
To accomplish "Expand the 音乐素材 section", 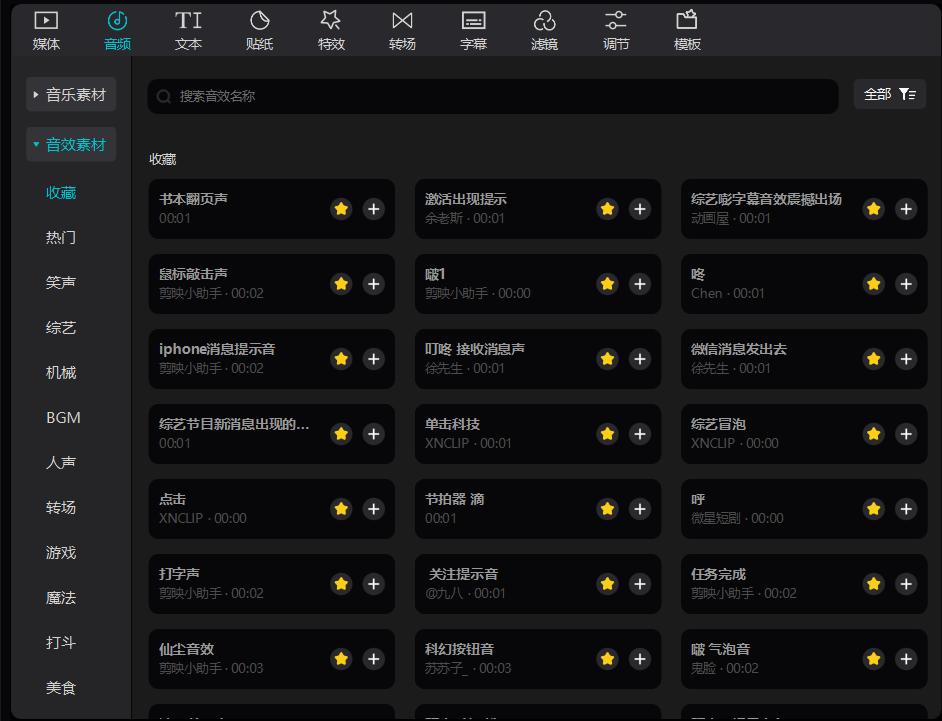I will pyautogui.click(x=70, y=93).
